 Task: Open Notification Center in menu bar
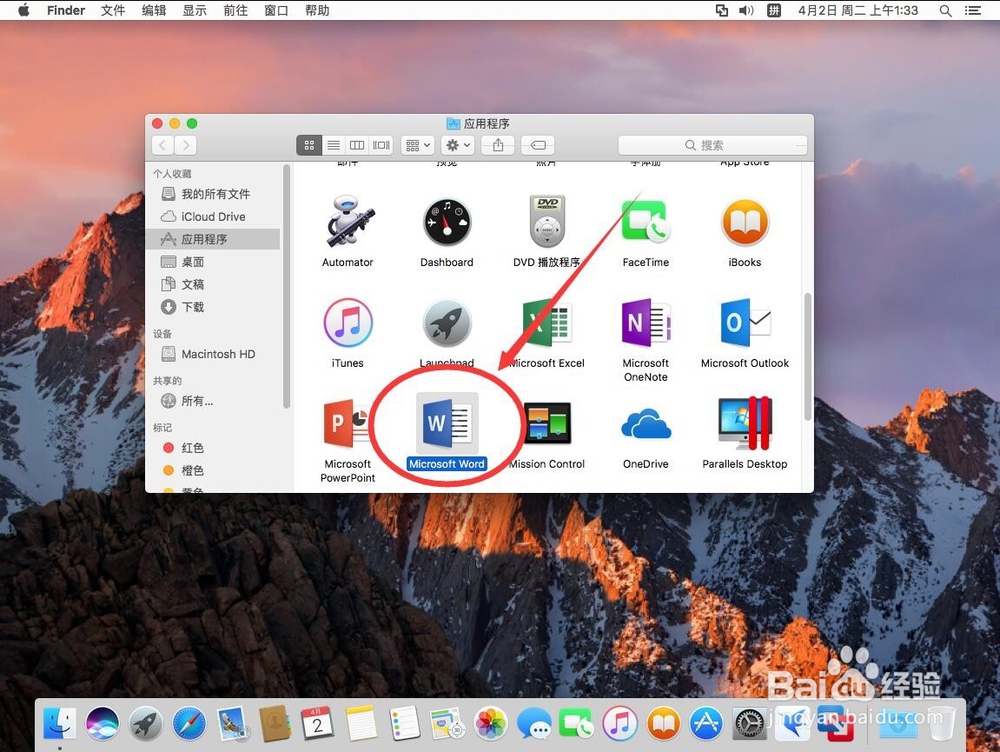973,10
